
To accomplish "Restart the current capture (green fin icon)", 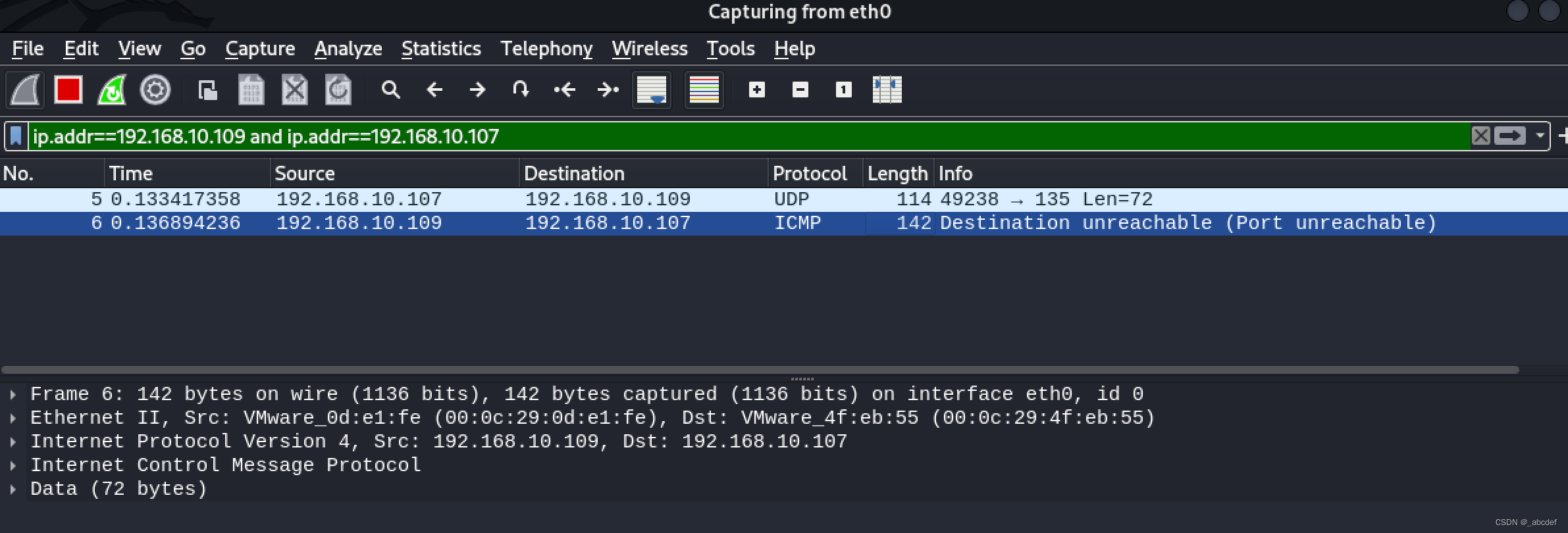I will [112, 89].
